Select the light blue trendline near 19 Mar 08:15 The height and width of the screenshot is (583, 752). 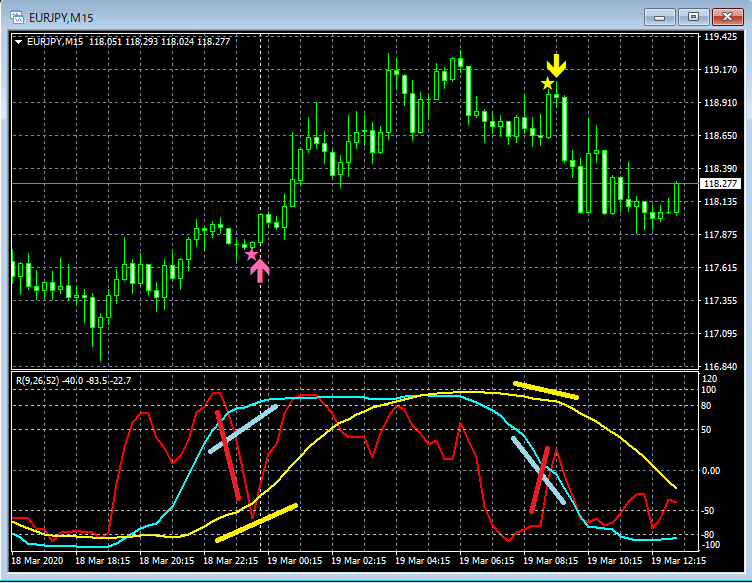[x=539, y=470]
